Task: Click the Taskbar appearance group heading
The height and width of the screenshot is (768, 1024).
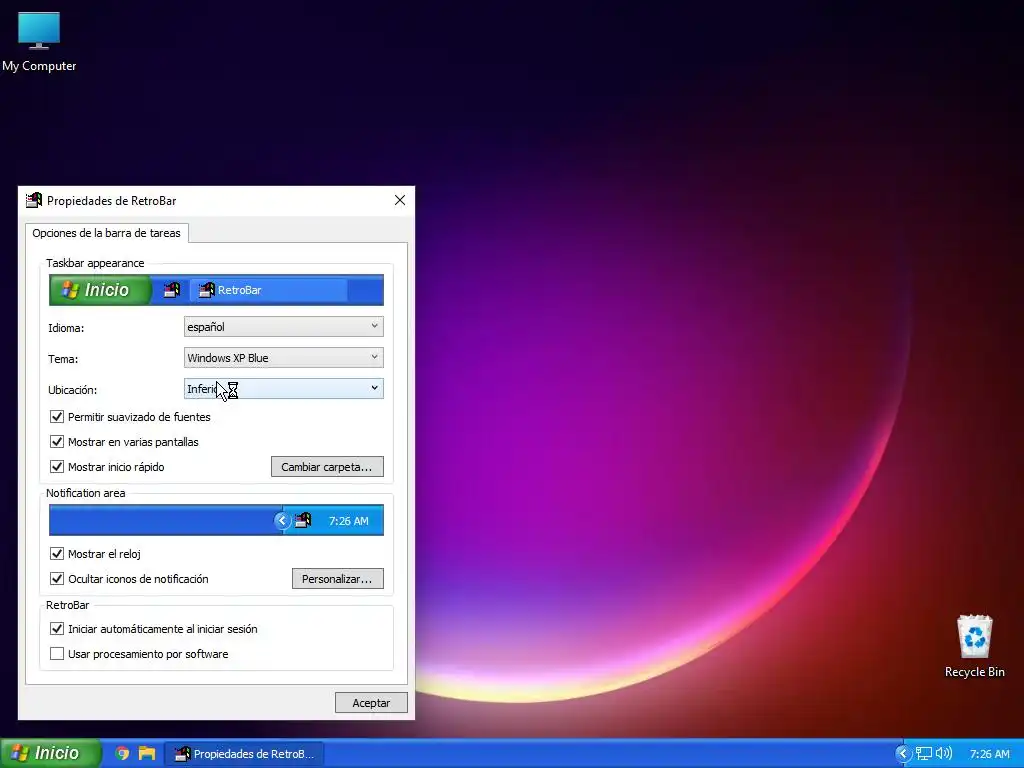Action: 95,263
